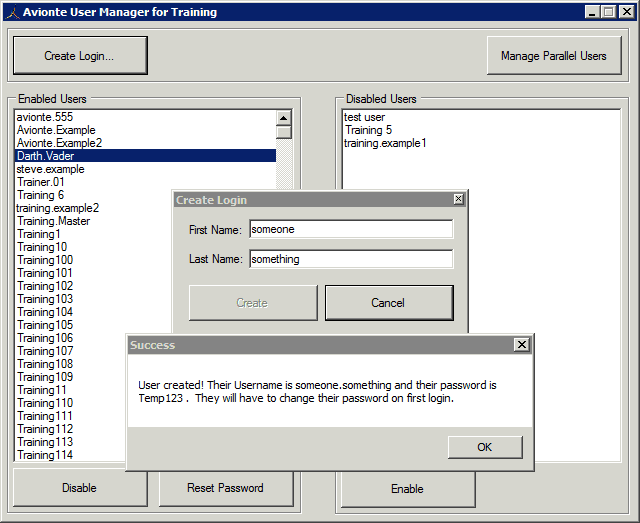Select Training10 in the list

(93, 247)
